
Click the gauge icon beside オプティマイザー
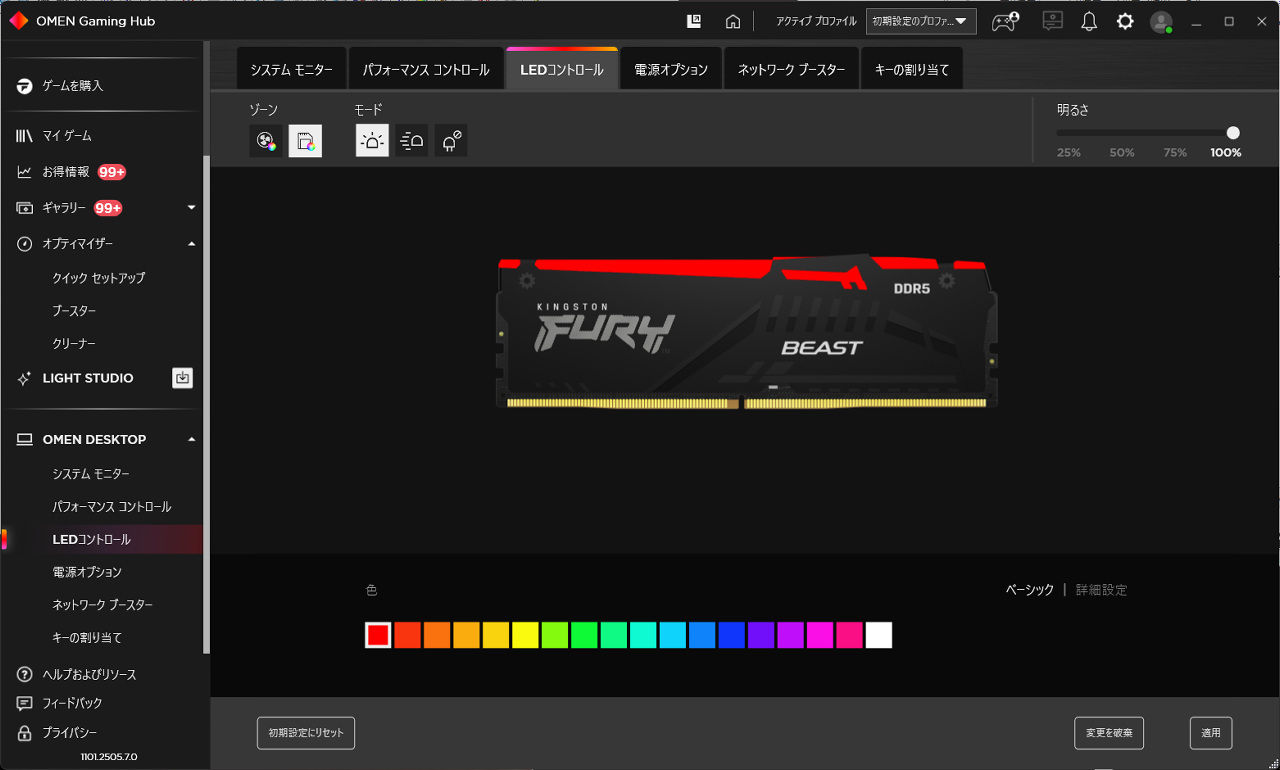coord(25,244)
